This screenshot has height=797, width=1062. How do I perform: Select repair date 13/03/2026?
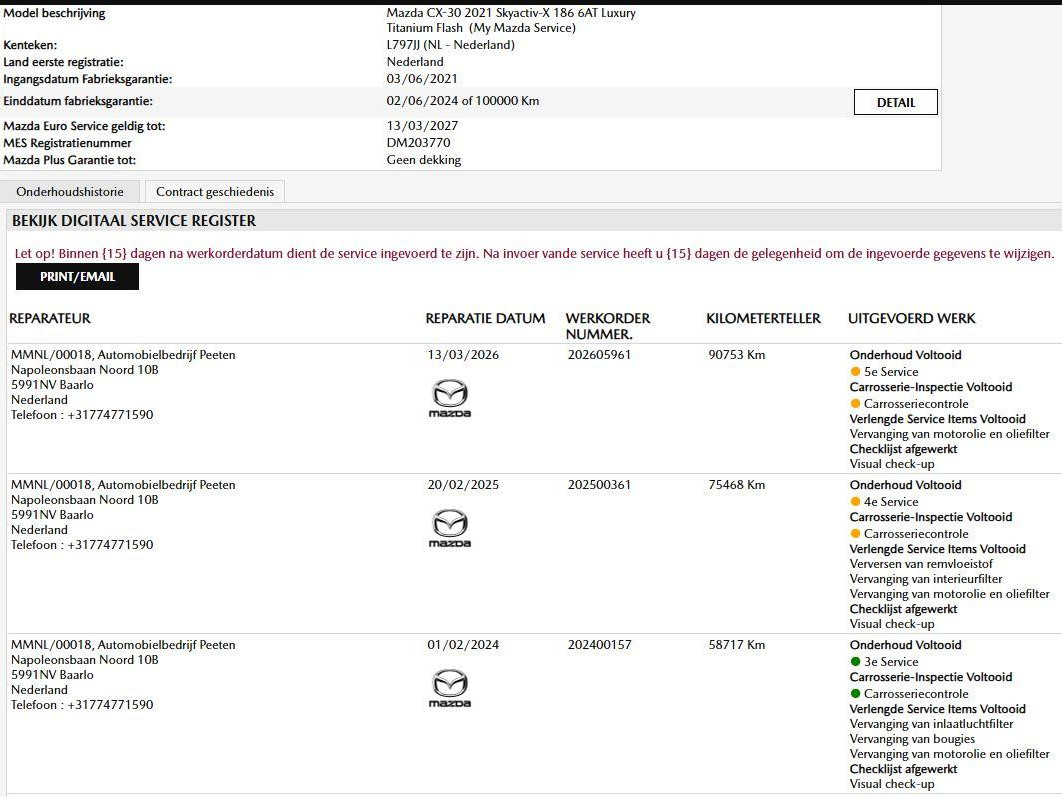[x=463, y=355]
